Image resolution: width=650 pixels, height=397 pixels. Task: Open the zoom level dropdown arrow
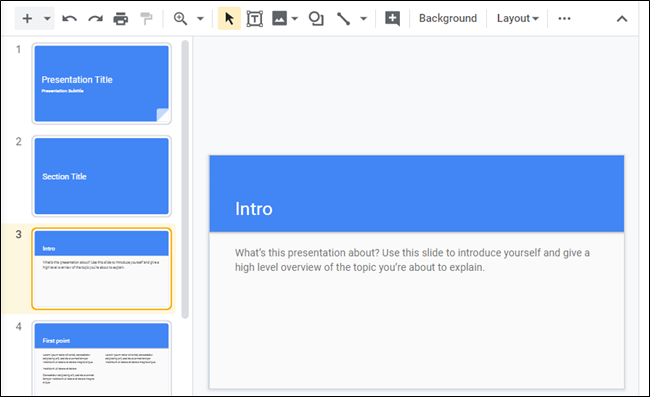(x=200, y=19)
